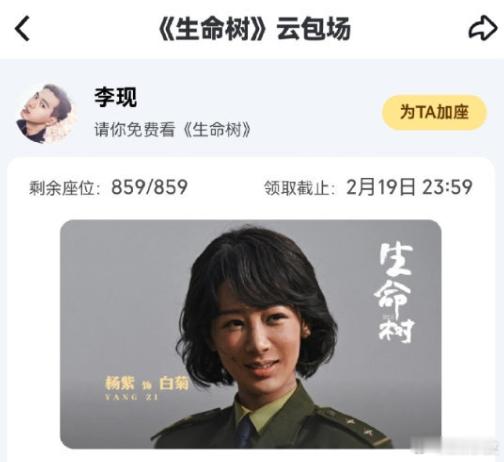
Task: Tap the header title 《生命树》云包场
Action: pyautogui.click(x=254, y=29)
